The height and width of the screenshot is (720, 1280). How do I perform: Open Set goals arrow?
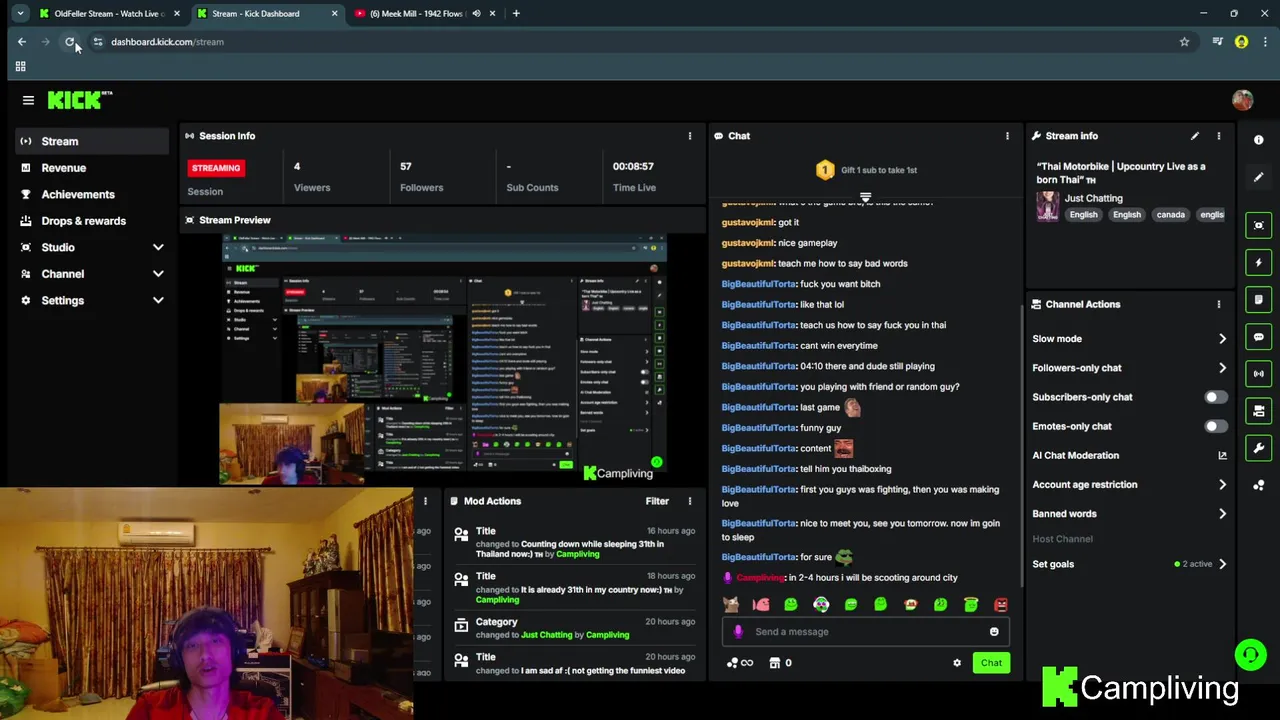pyautogui.click(x=1222, y=564)
